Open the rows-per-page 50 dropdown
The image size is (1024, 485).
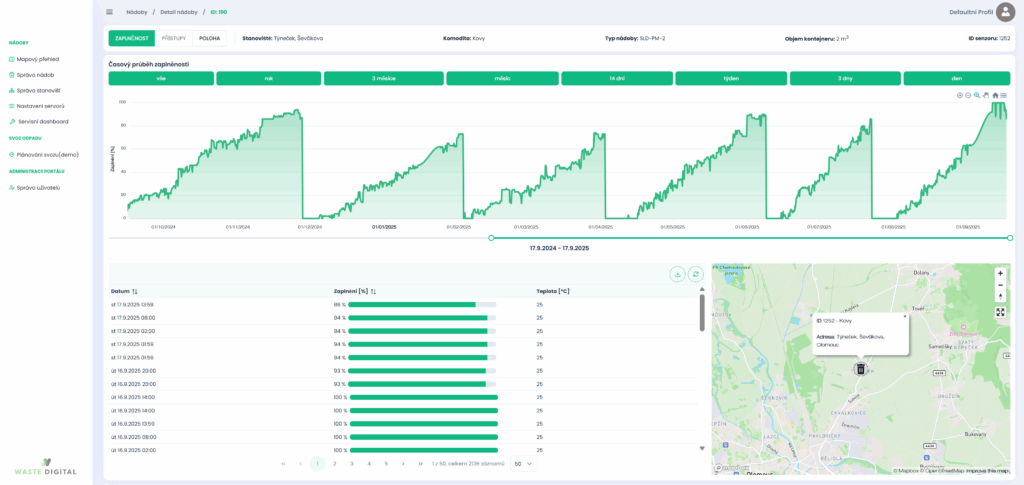(x=523, y=464)
